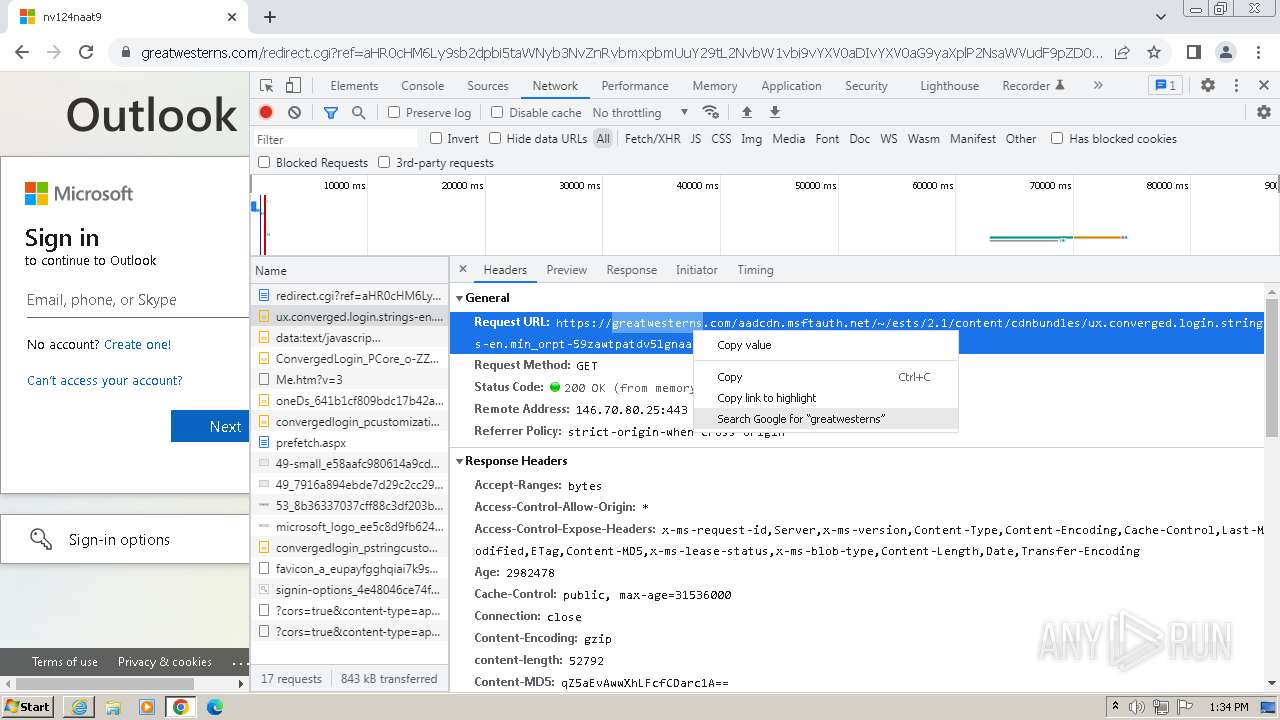
Task: Filter requests by JS type
Action: coord(695,139)
